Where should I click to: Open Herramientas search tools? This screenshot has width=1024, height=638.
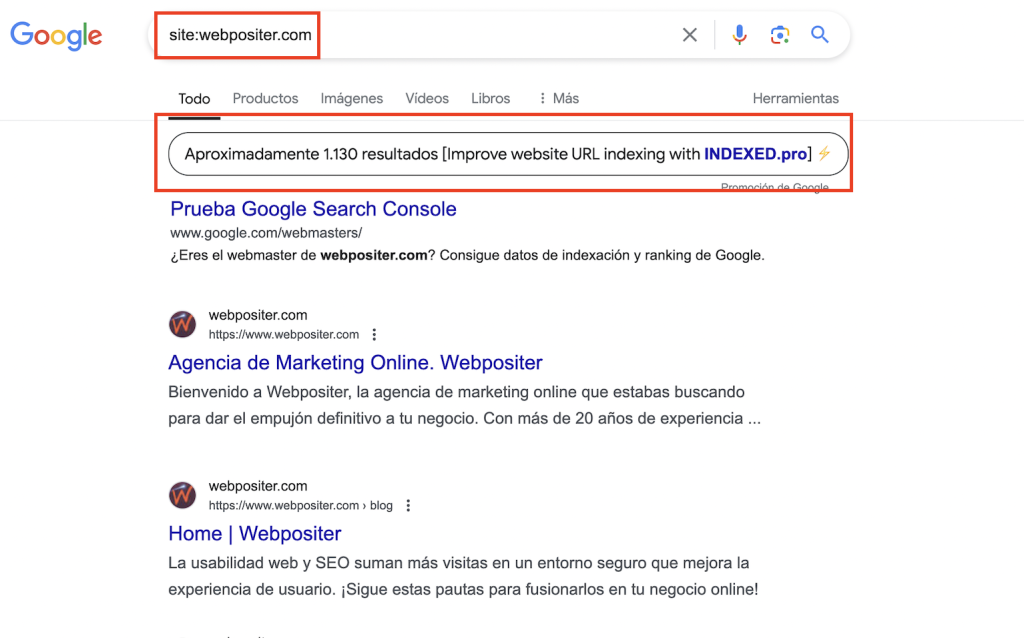tap(795, 98)
